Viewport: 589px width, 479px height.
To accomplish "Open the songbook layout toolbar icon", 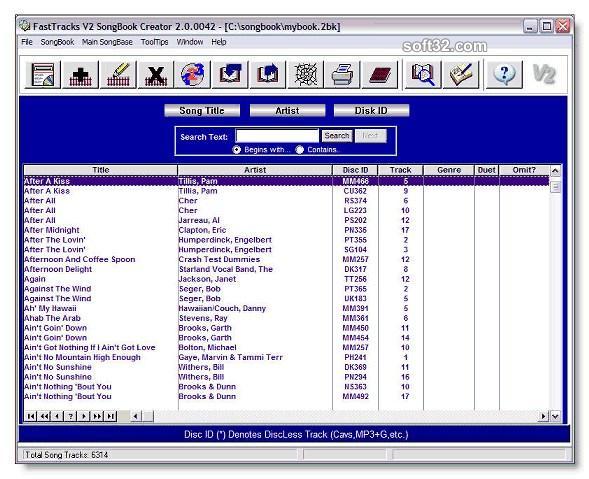I will click(42, 74).
